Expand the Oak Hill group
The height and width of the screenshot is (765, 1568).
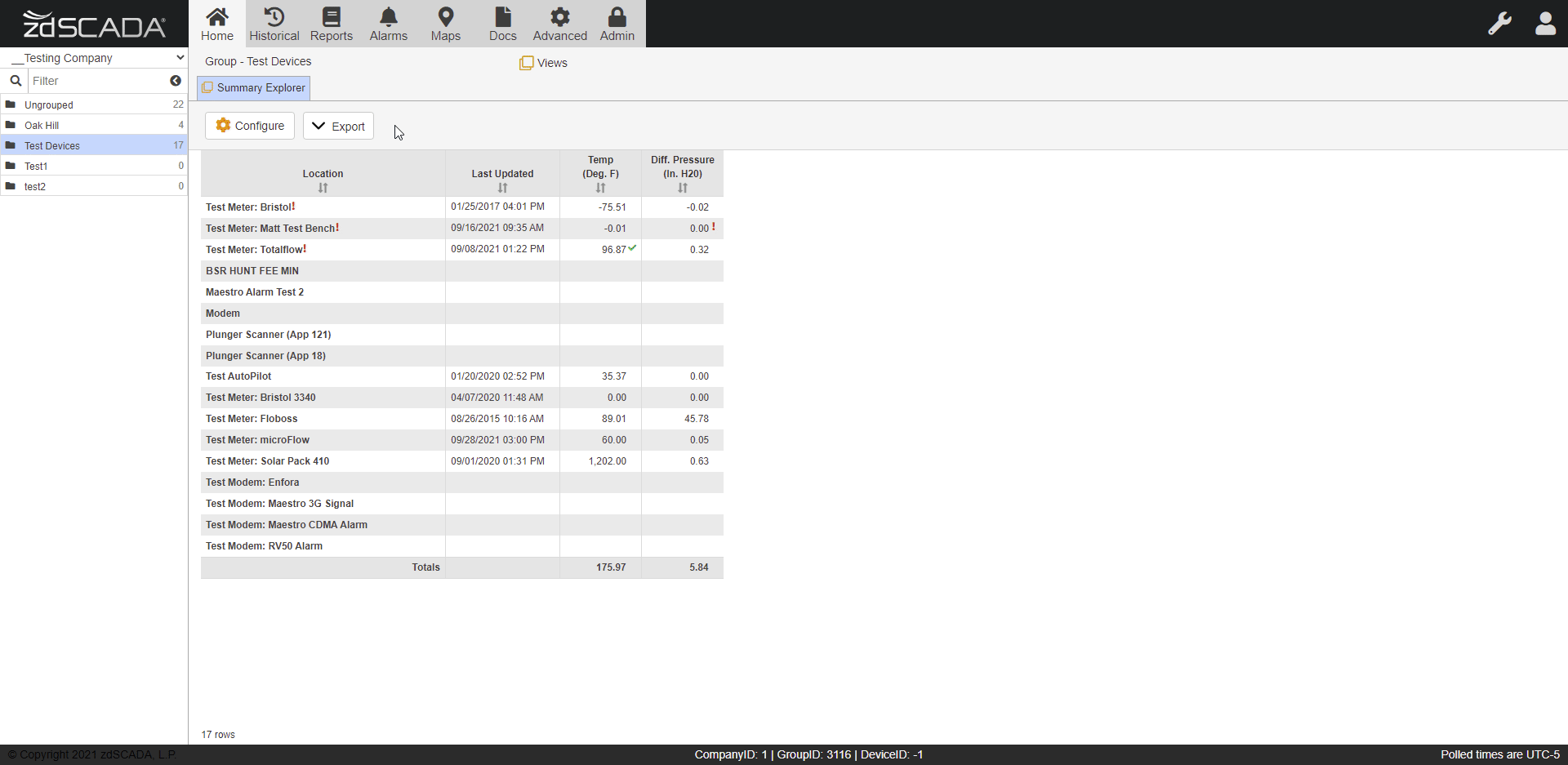click(x=42, y=125)
